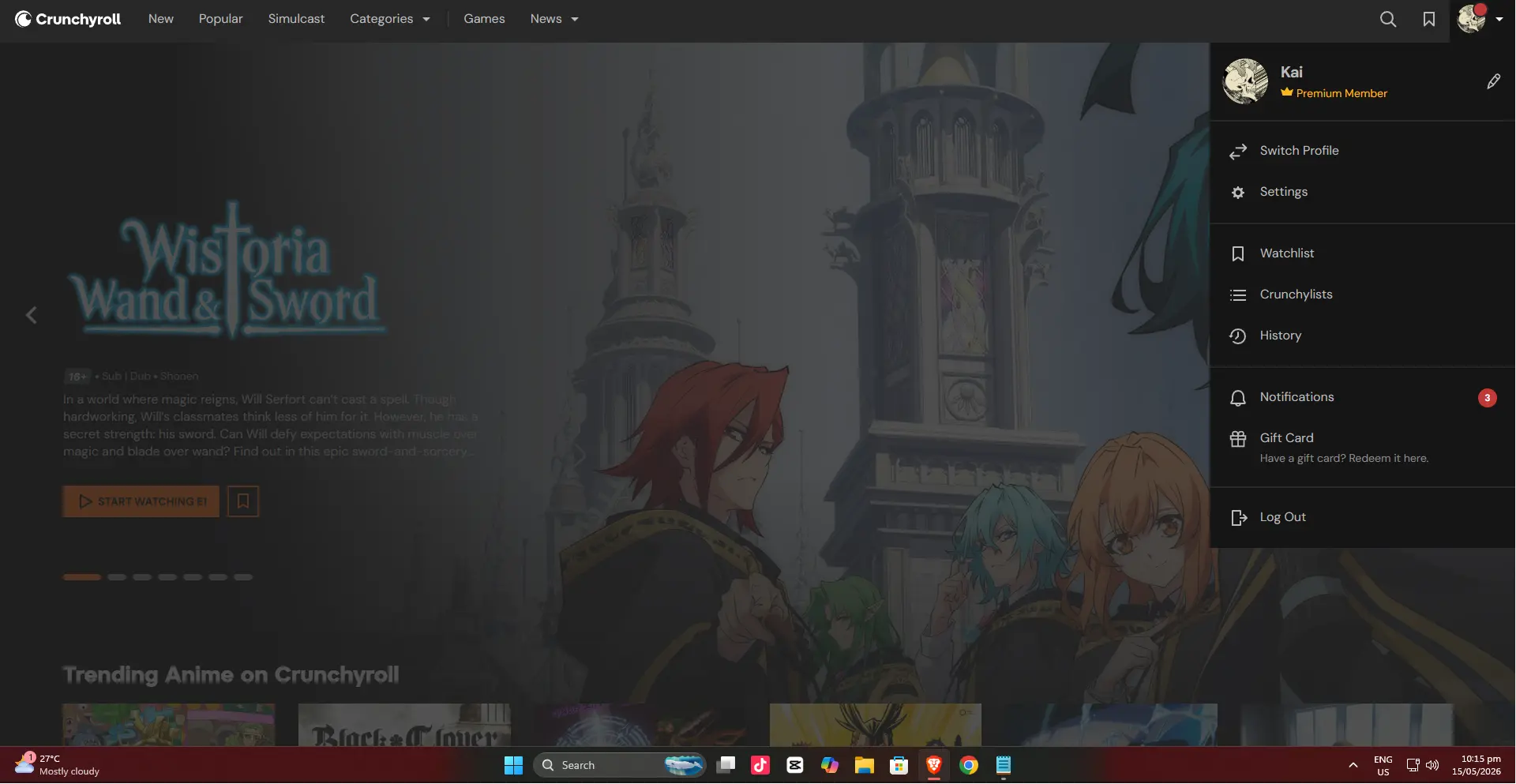The height and width of the screenshot is (784, 1516).
Task: Open Notepad from taskbar
Action: coord(1004,765)
